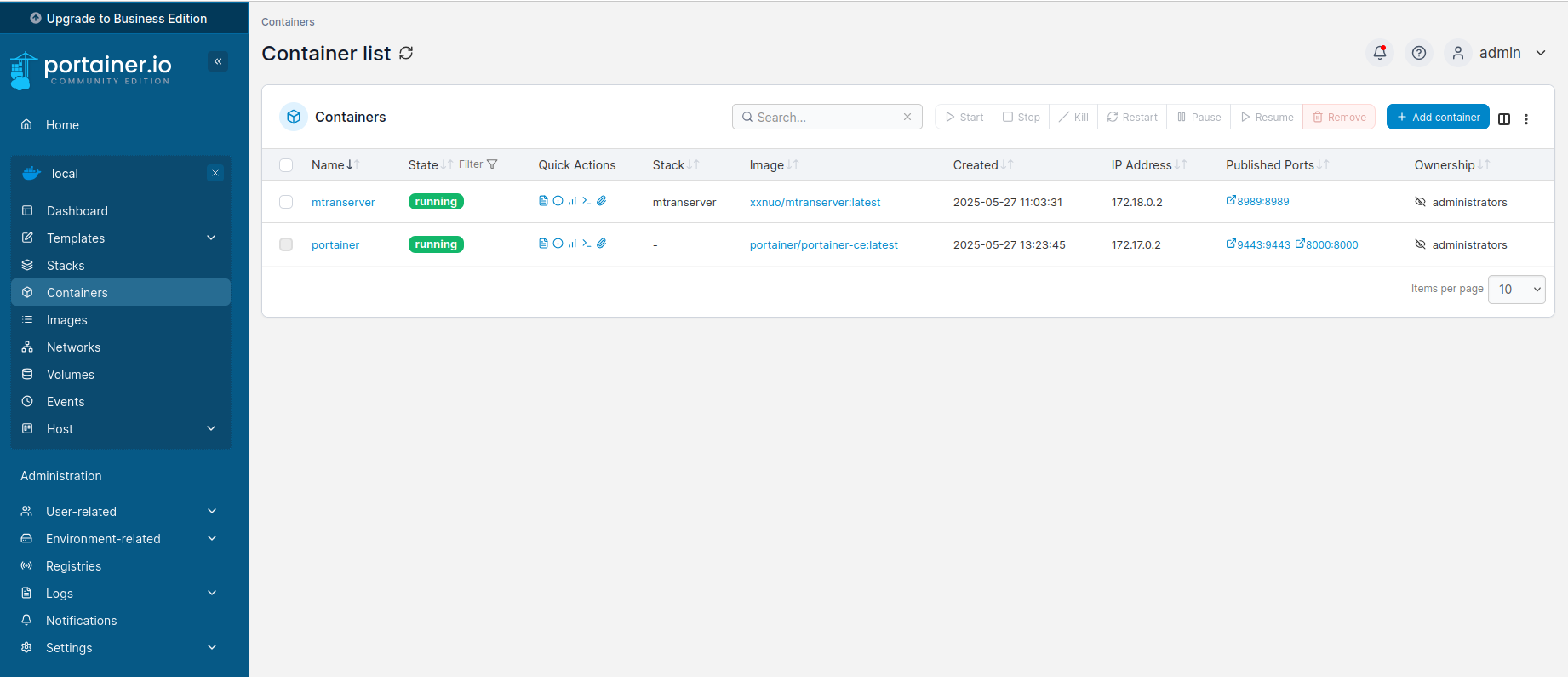The image size is (1568, 677).
Task: Click the Kill button
Action: click(x=1073, y=117)
